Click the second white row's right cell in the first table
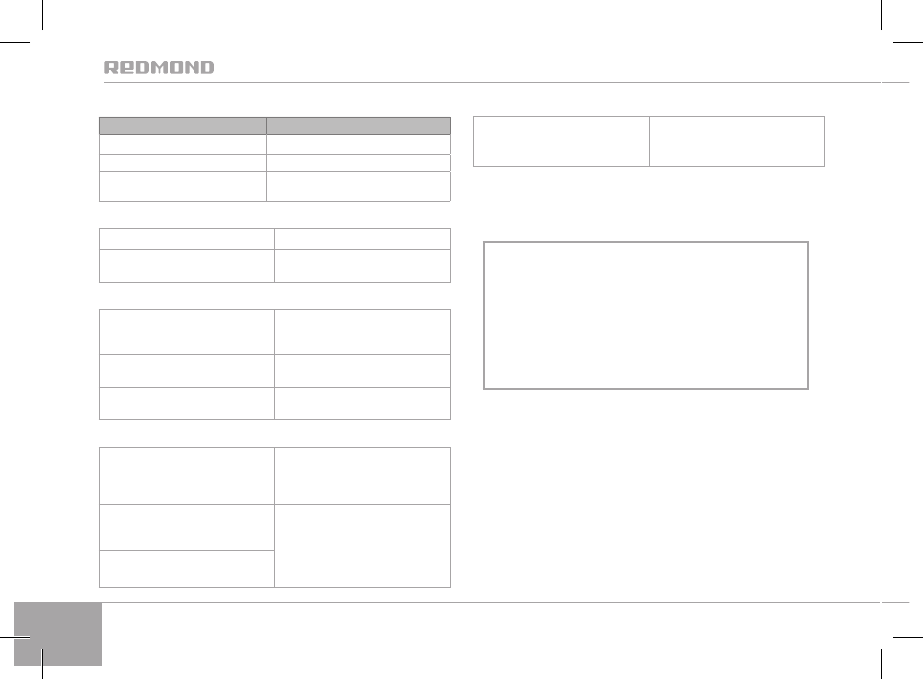The height and width of the screenshot is (679, 923). (358, 160)
